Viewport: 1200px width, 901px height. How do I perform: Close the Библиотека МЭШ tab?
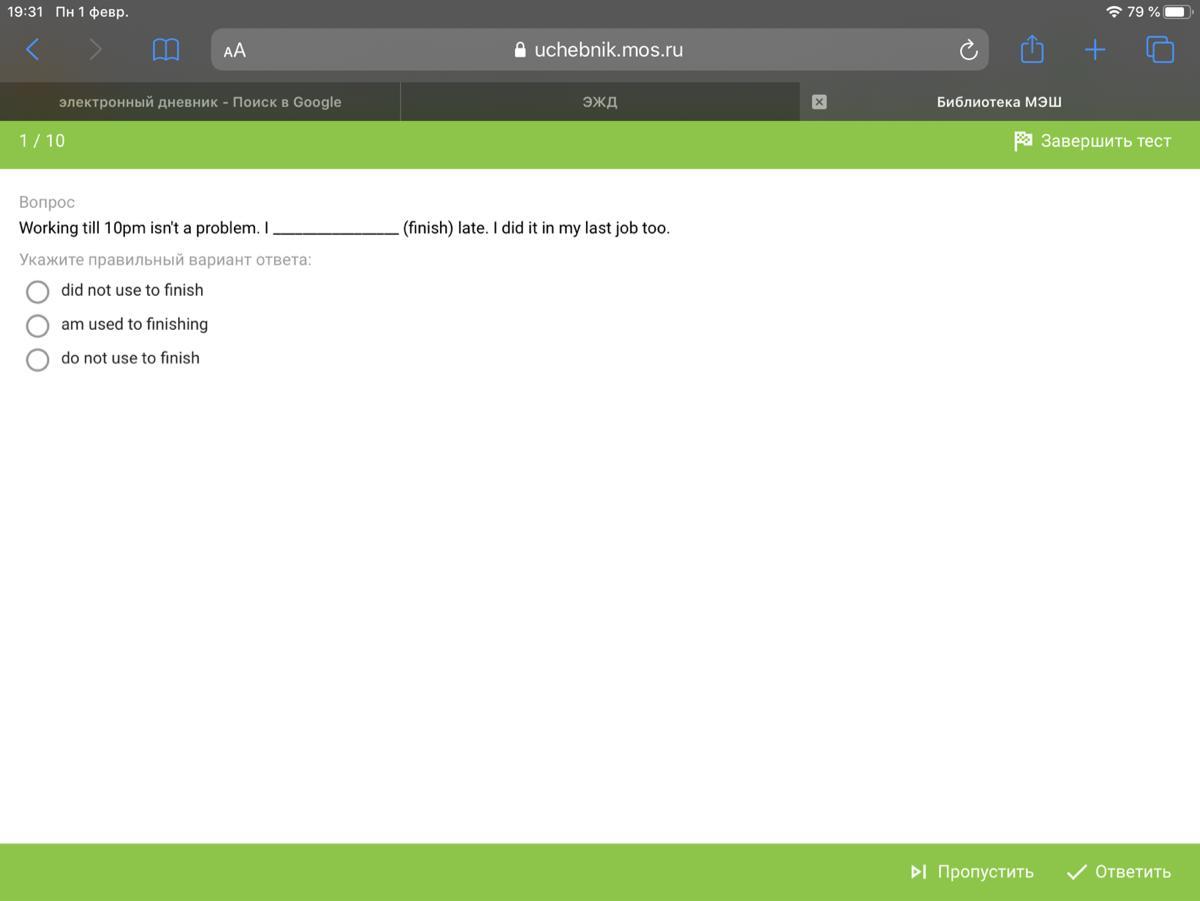tap(819, 102)
